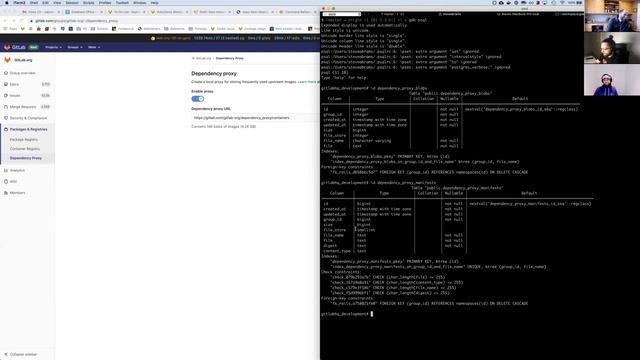Toggle the Enable proxy switch

click(x=198, y=99)
